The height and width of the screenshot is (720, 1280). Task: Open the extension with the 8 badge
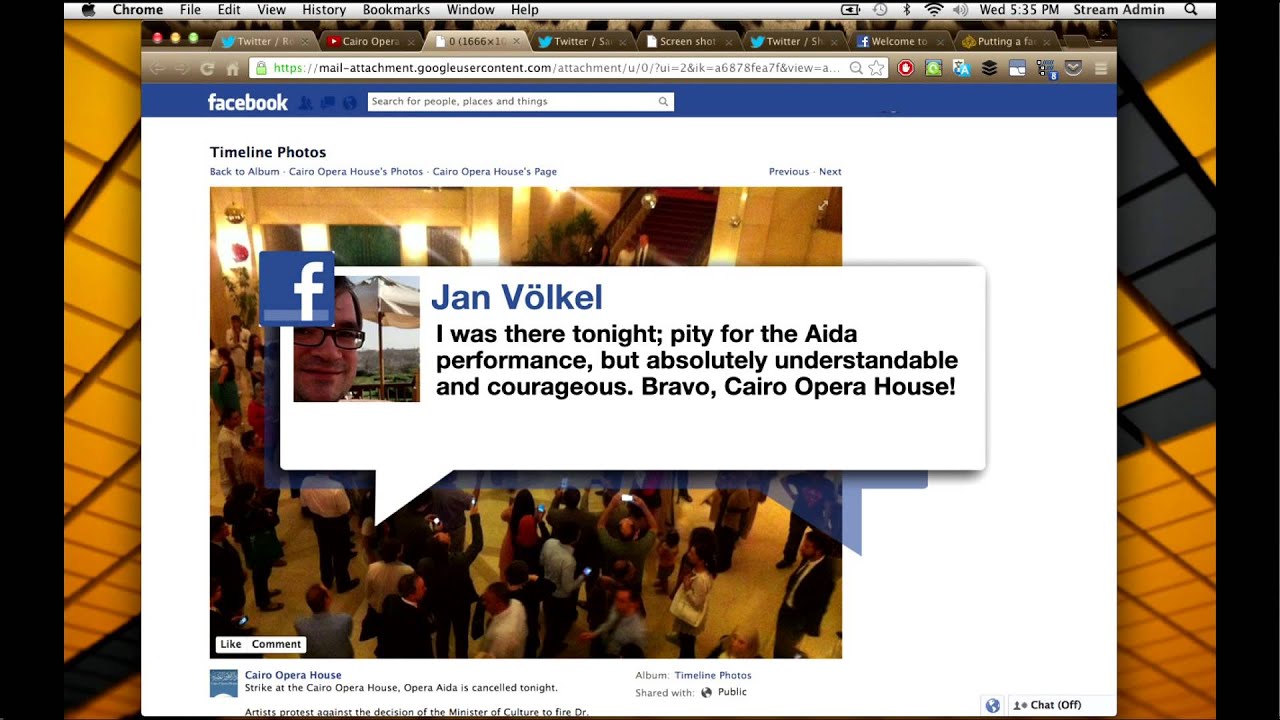[x=1046, y=68]
